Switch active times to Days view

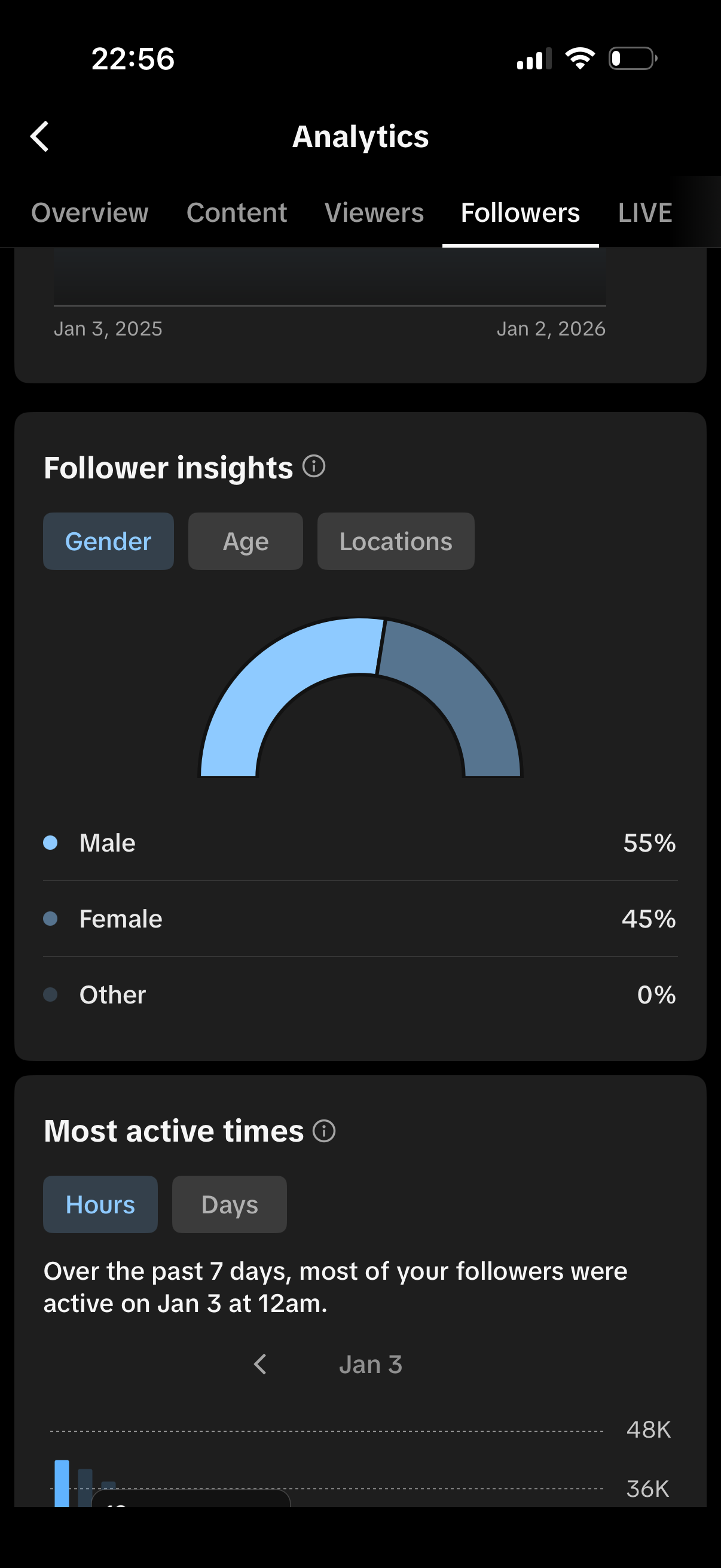[230, 1204]
